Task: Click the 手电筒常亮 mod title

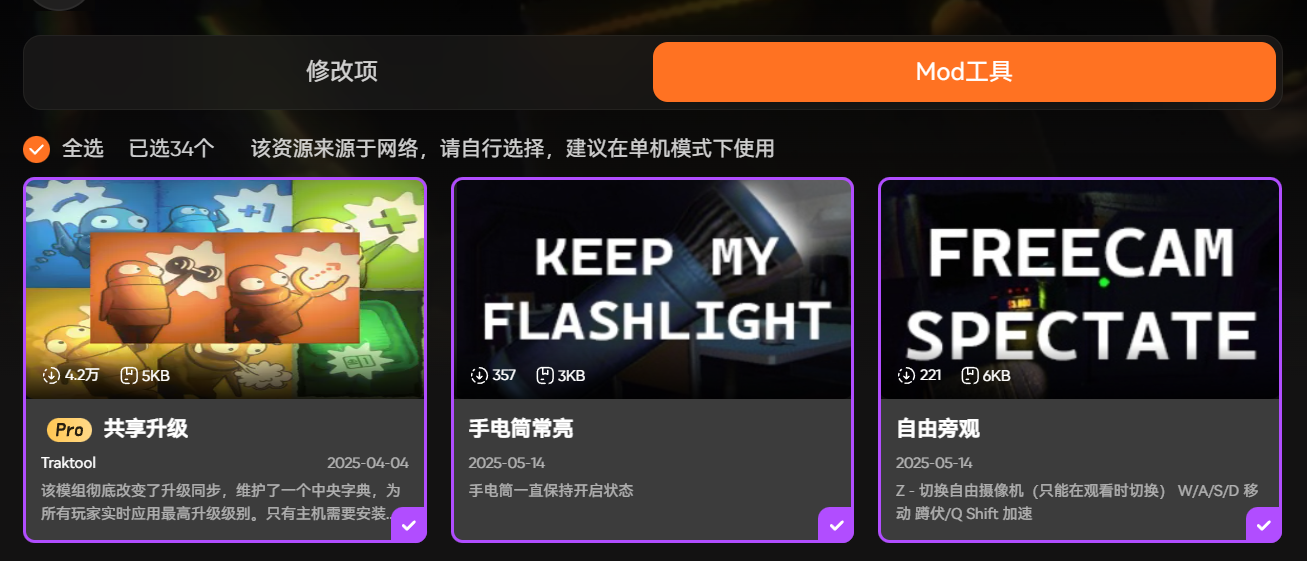Action: tap(521, 429)
